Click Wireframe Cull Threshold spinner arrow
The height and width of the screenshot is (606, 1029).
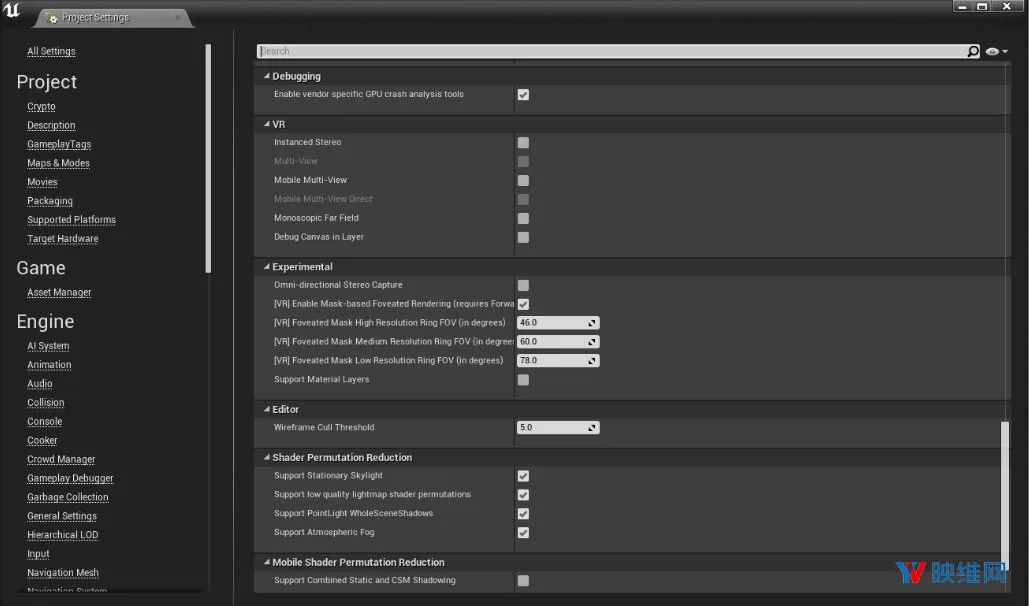pos(592,428)
